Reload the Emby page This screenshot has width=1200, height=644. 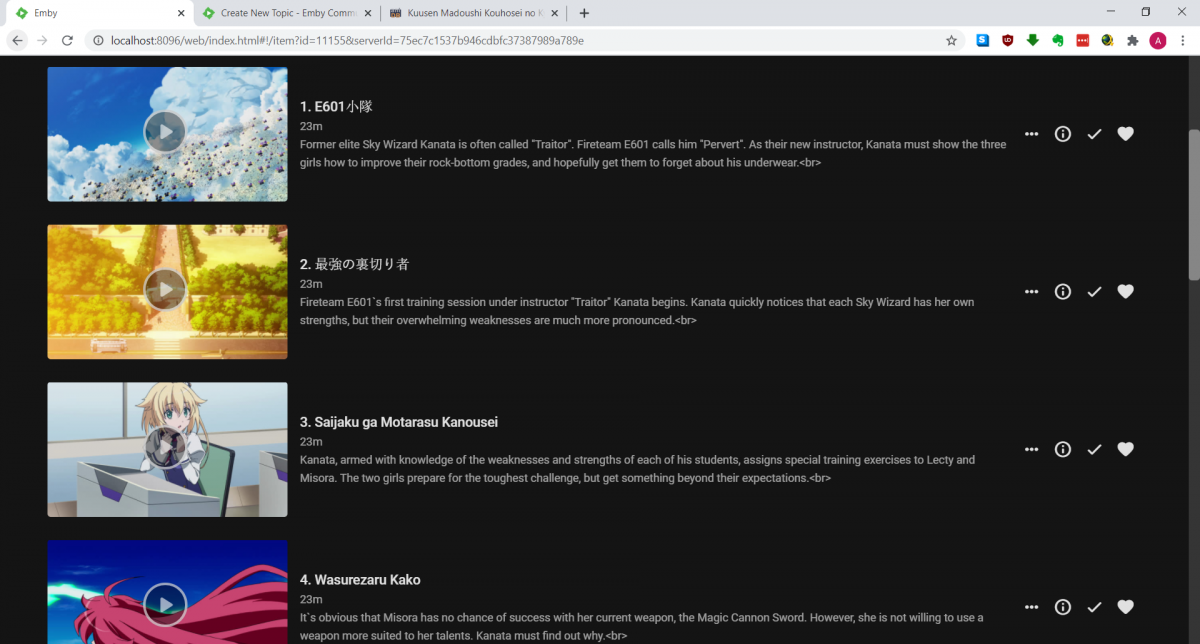(x=67, y=40)
